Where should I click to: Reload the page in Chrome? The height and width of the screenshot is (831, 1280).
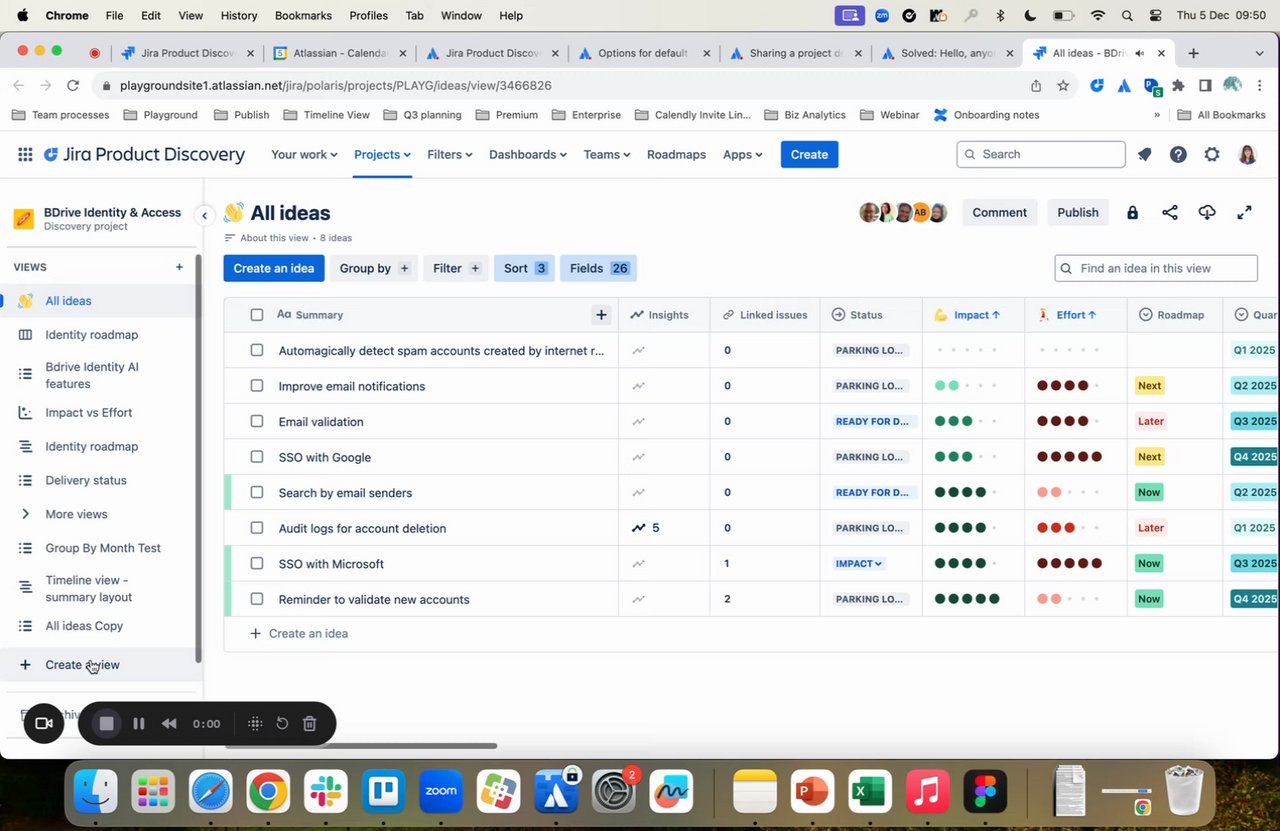click(72, 86)
